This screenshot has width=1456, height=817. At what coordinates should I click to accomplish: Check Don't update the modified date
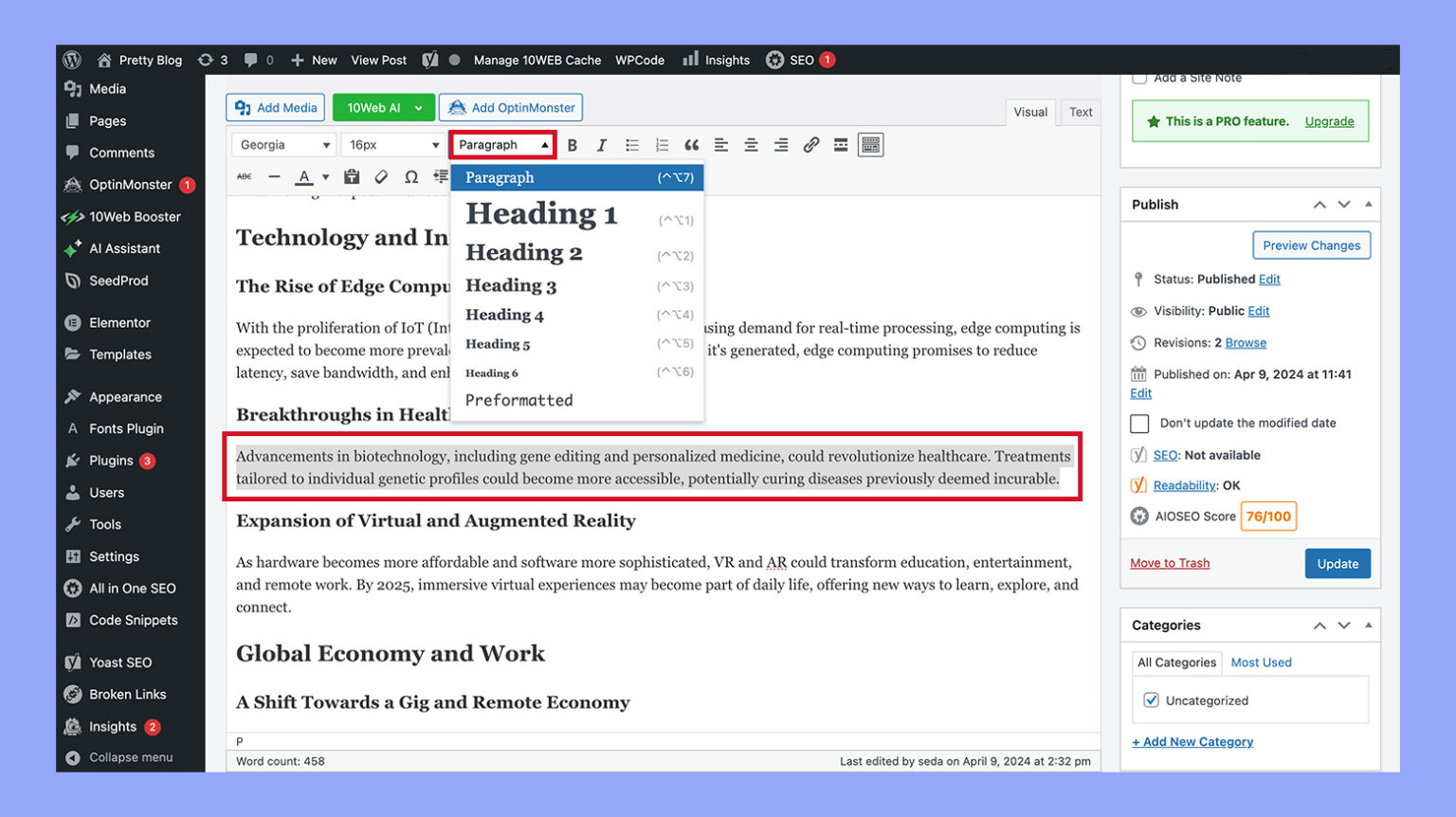tap(1139, 424)
